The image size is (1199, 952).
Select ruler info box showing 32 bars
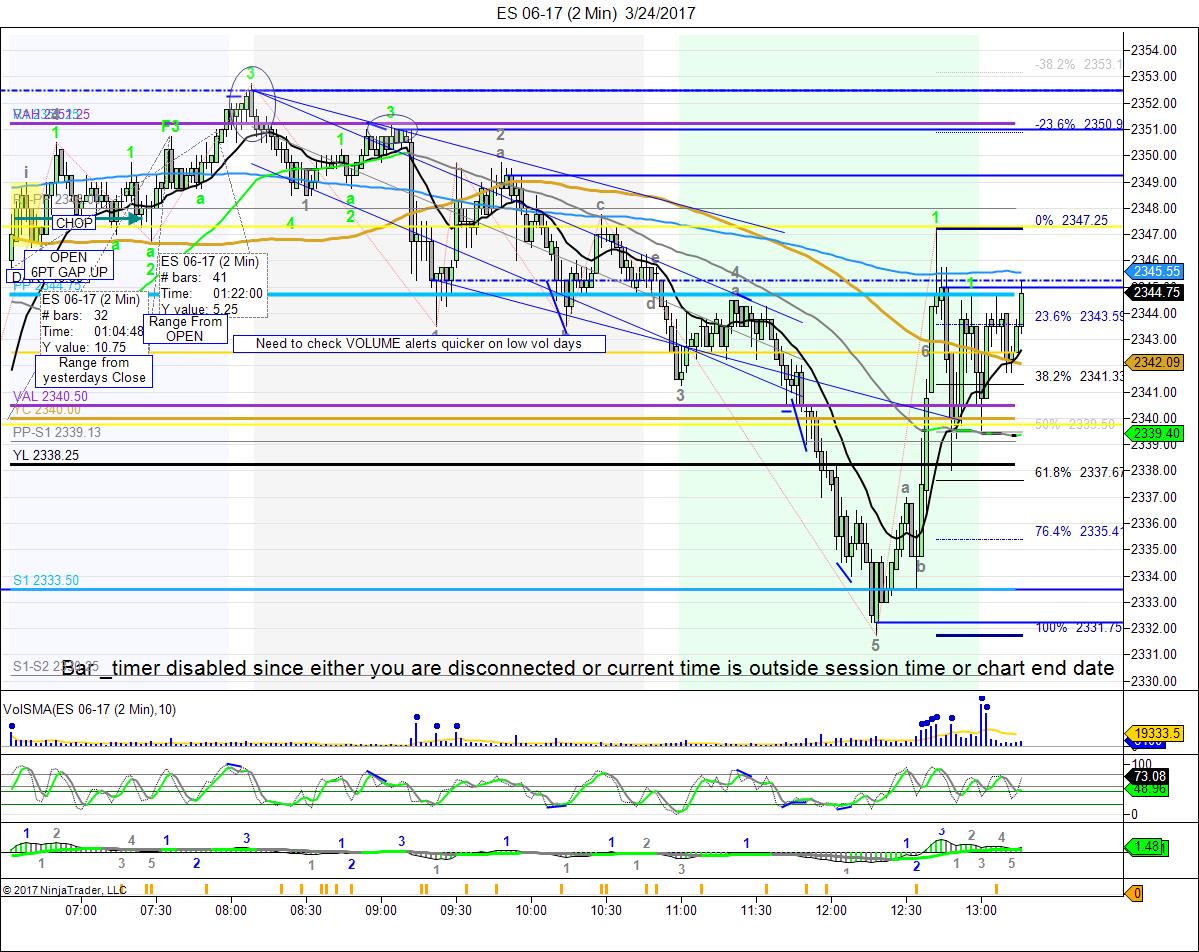(x=93, y=323)
